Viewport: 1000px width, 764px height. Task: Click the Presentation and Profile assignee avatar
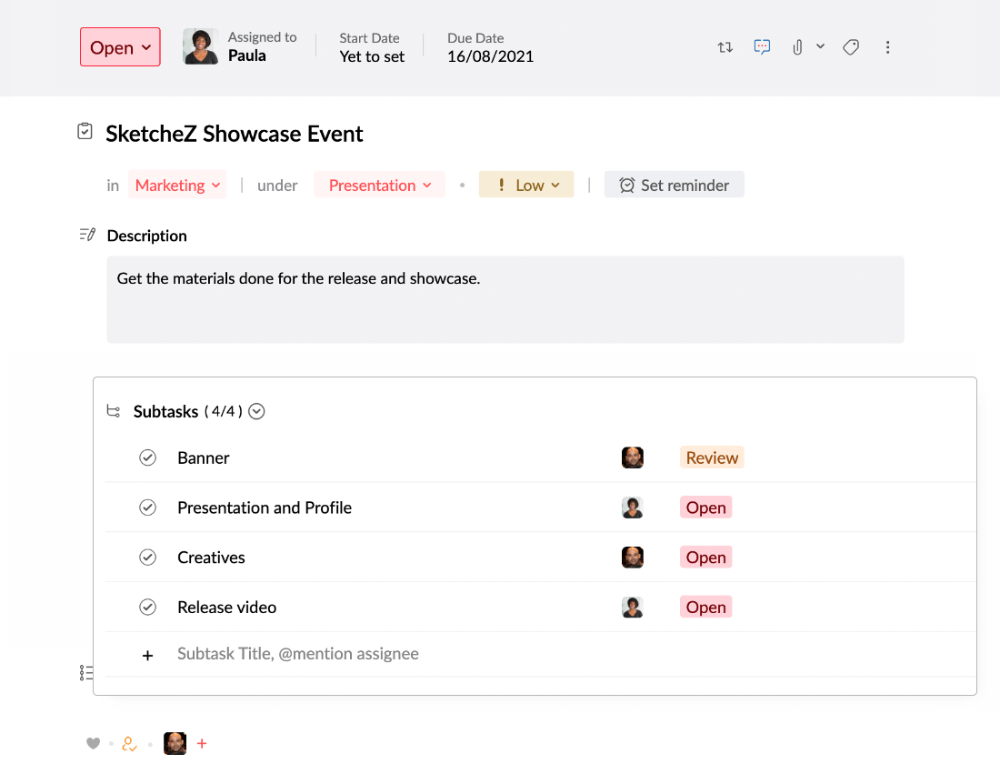coord(632,508)
